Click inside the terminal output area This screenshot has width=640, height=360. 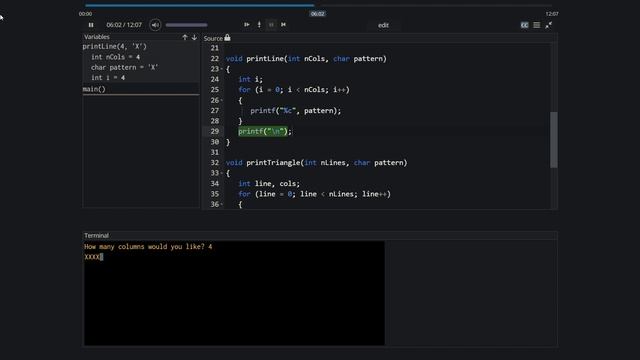coord(234,293)
